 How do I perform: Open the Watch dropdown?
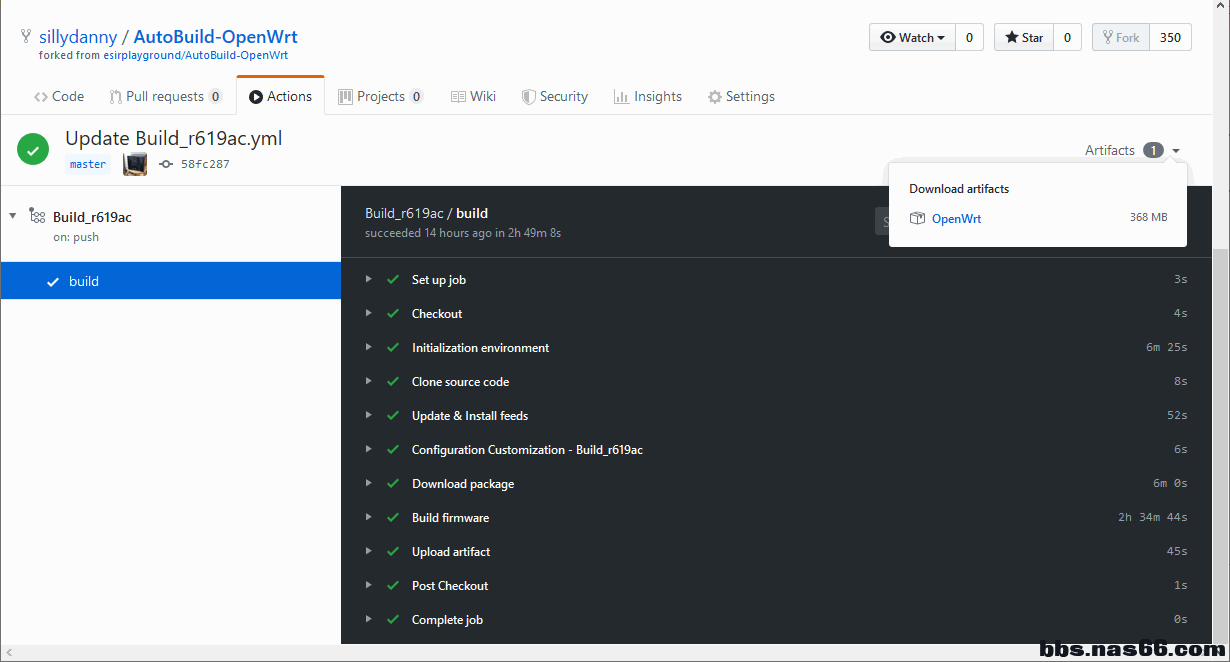(x=912, y=38)
